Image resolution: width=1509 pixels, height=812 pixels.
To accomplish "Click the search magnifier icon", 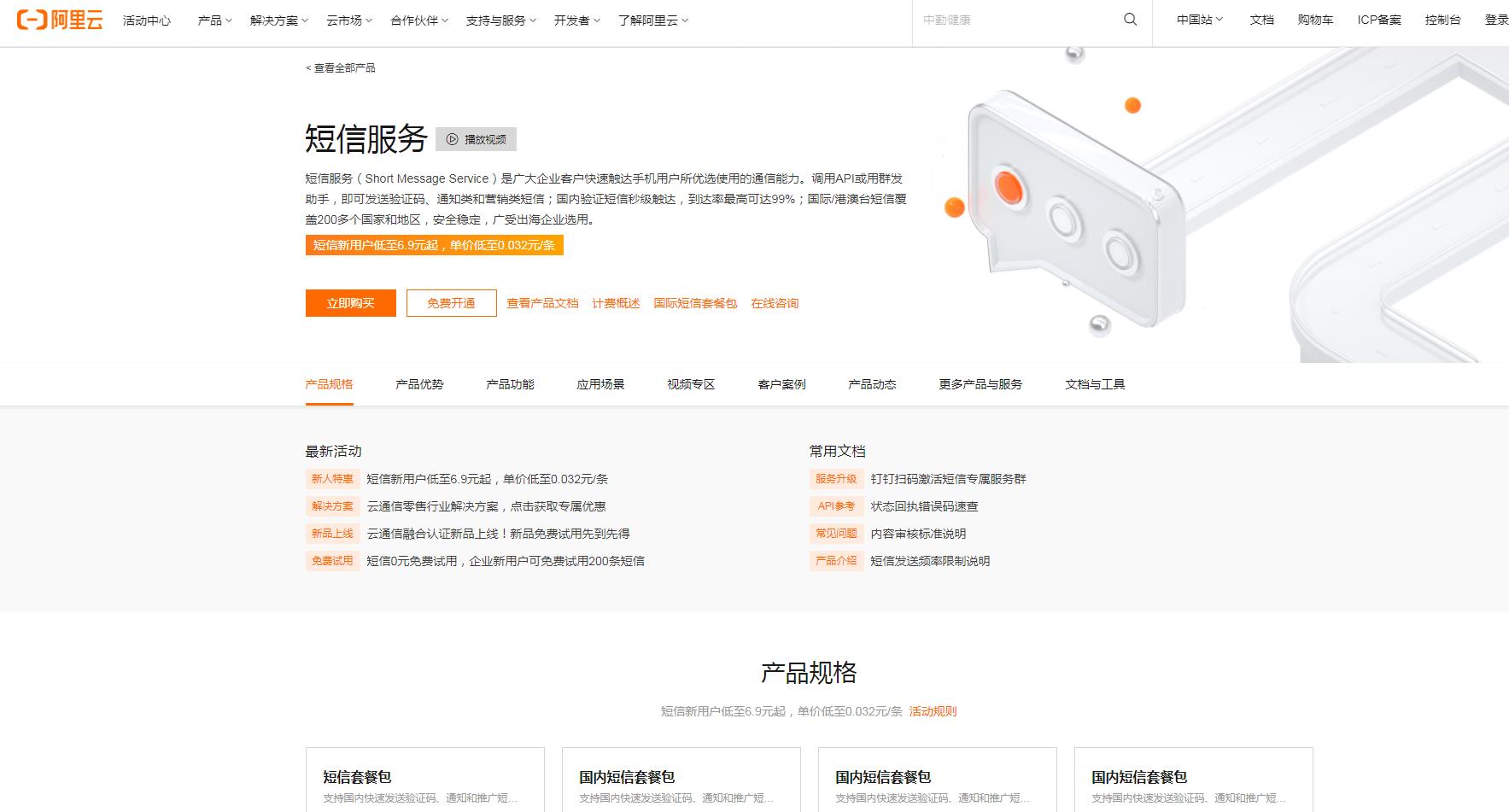I will point(1131,20).
